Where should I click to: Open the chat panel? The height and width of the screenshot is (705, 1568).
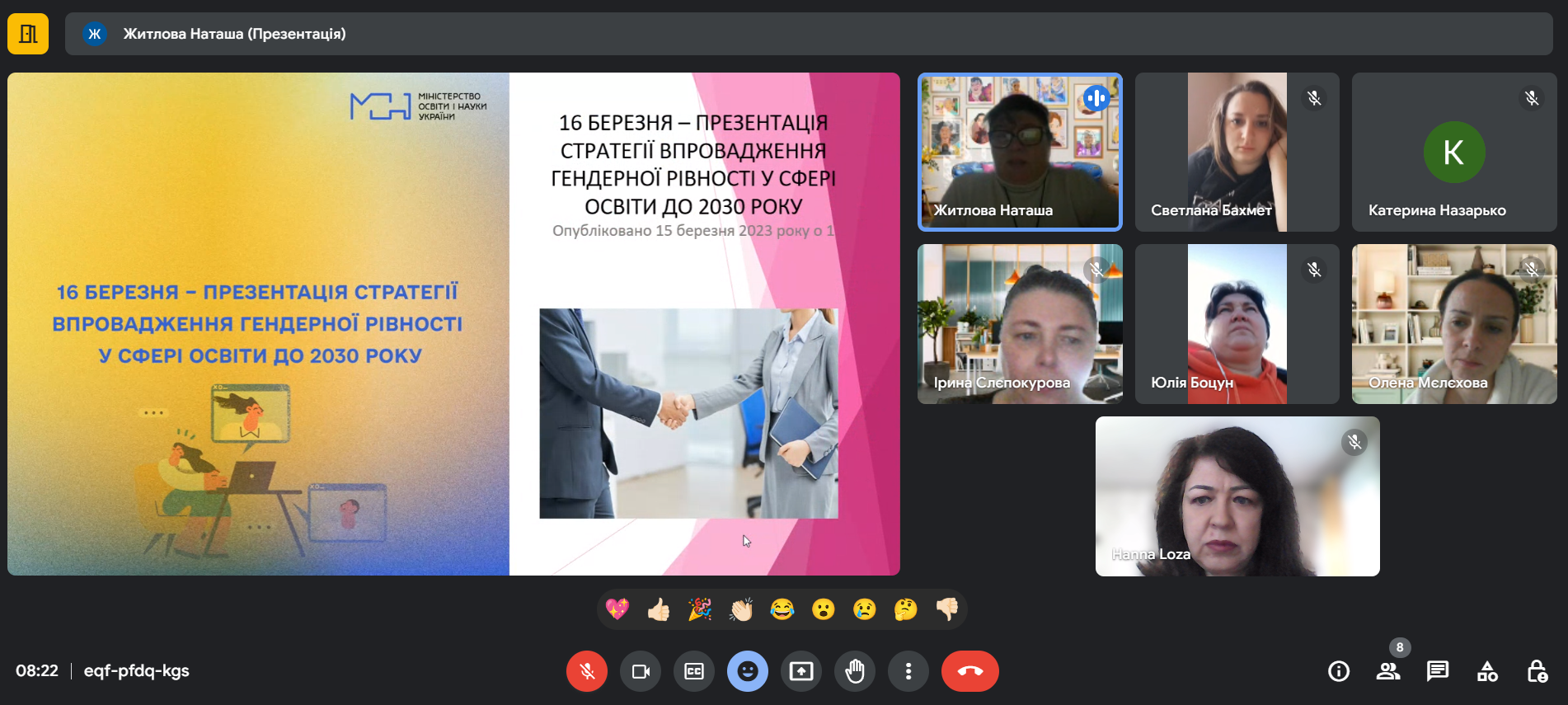coord(1438,671)
